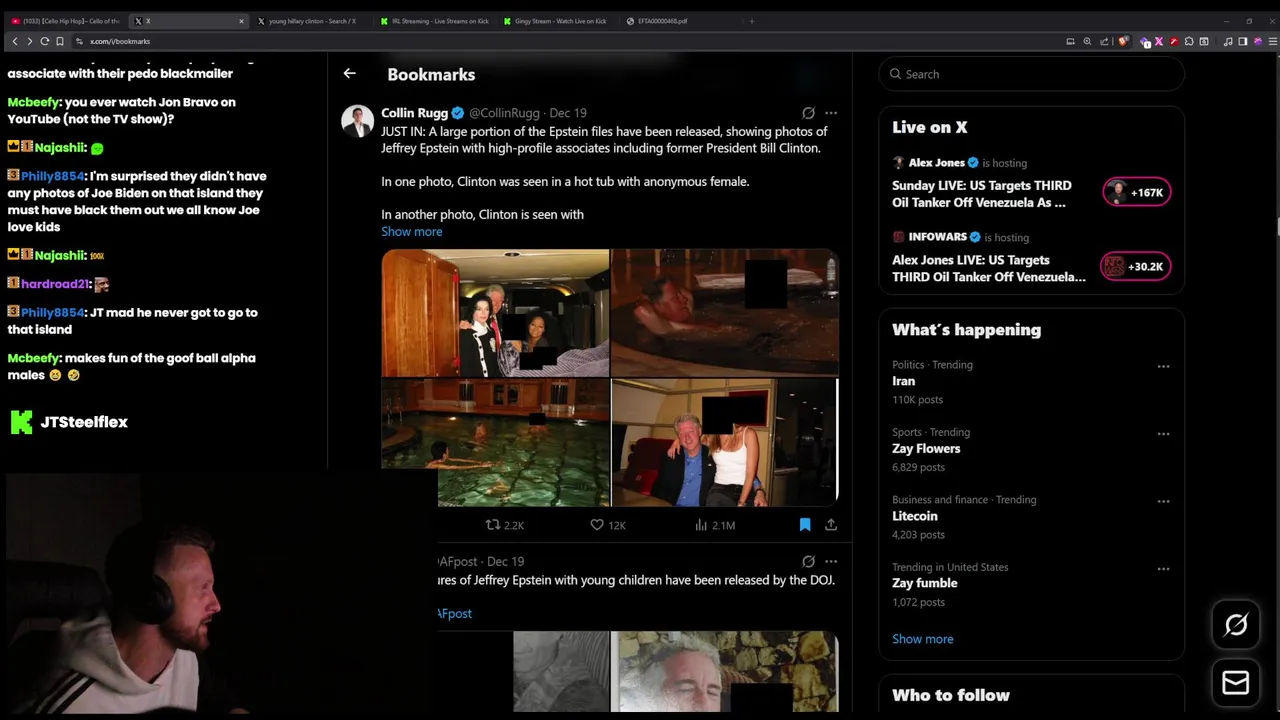Screen dimensions: 1280x720
Task: Remove bookmark on Collin Rugg tweet
Action: (x=804, y=524)
